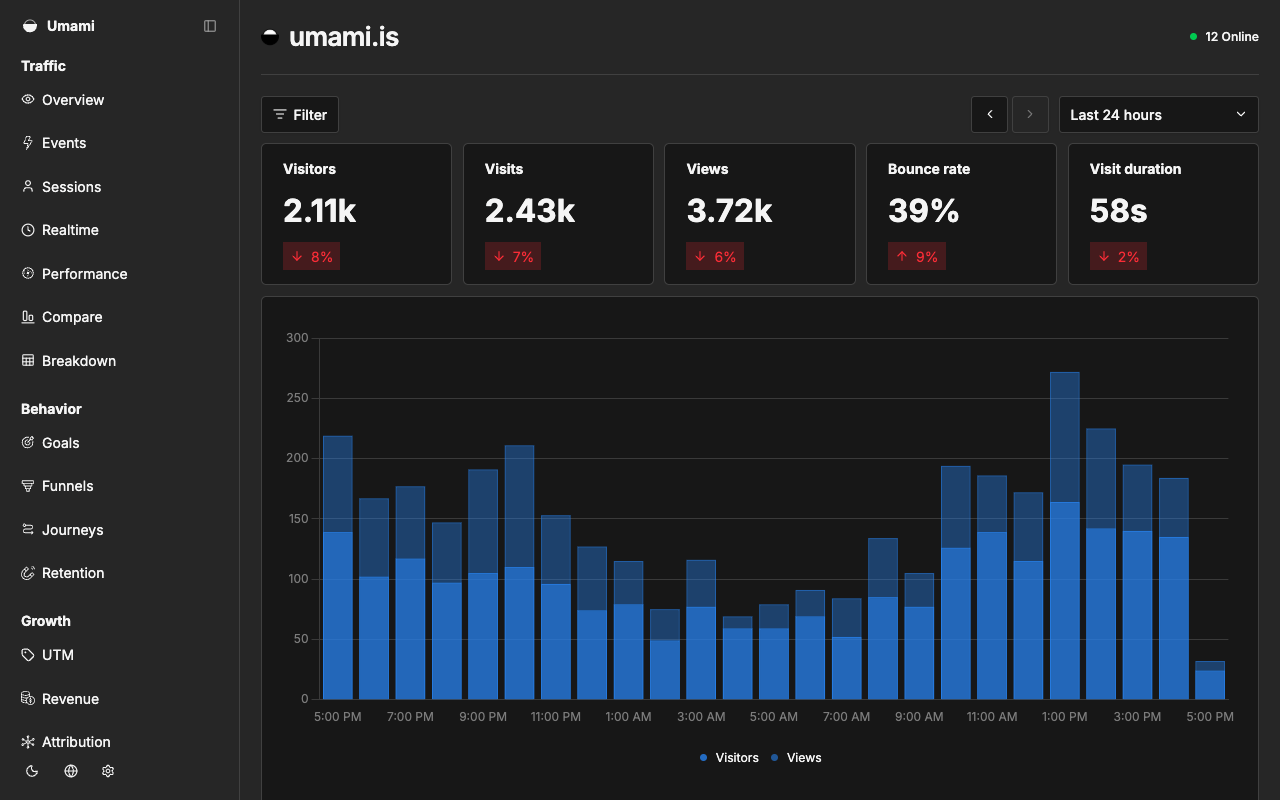Click the next time period arrow

pyautogui.click(x=1030, y=115)
